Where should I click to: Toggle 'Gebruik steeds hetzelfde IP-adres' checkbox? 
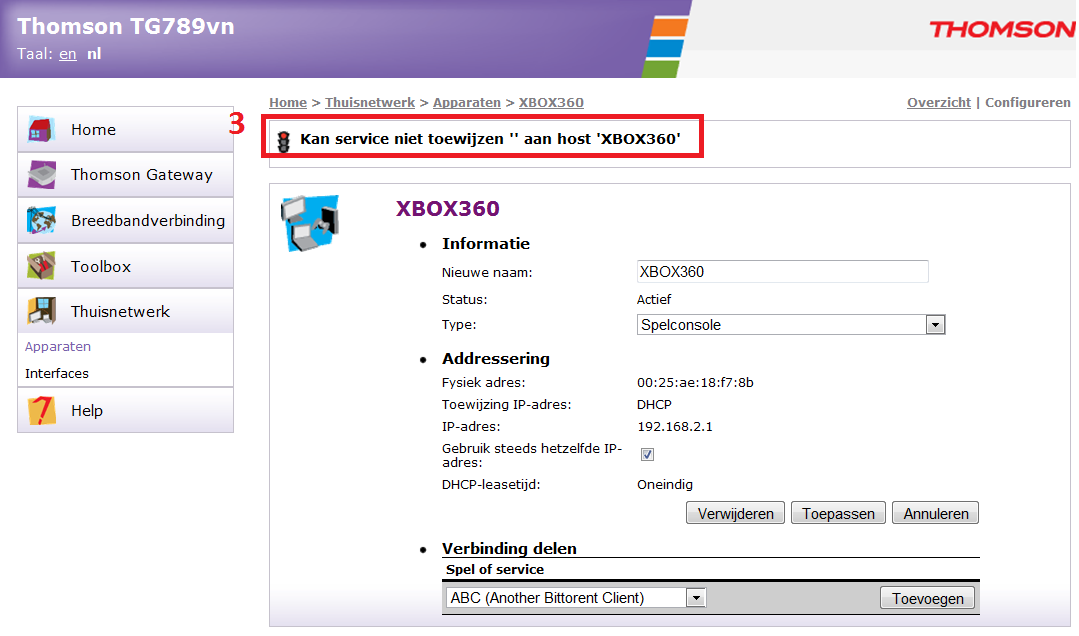click(648, 454)
